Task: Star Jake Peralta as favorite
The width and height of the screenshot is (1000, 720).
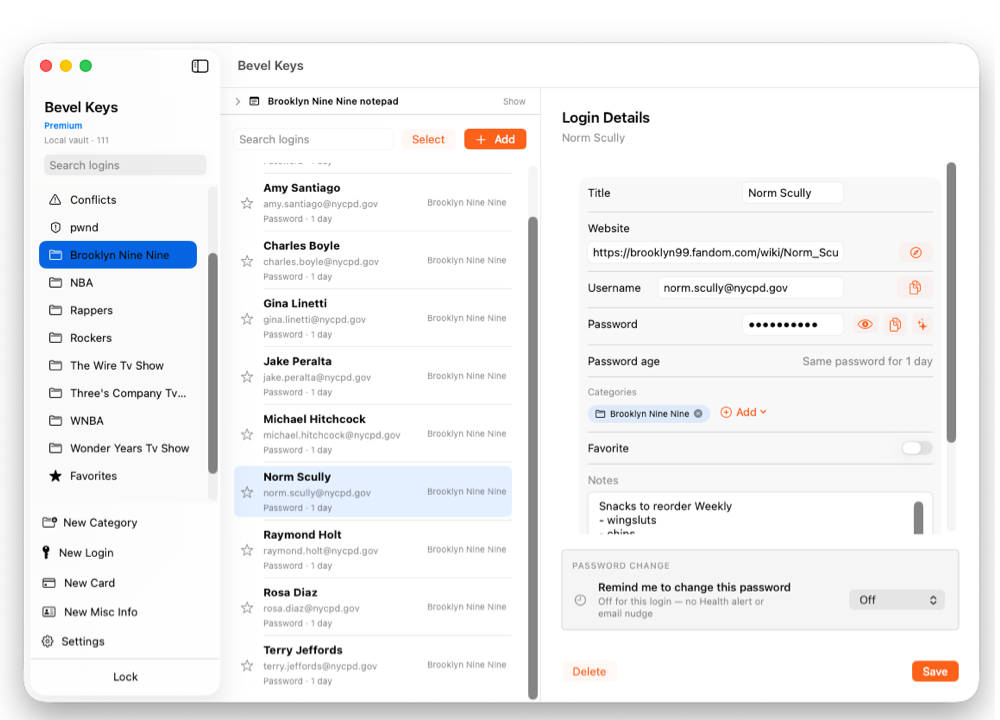Action: click(247, 377)
